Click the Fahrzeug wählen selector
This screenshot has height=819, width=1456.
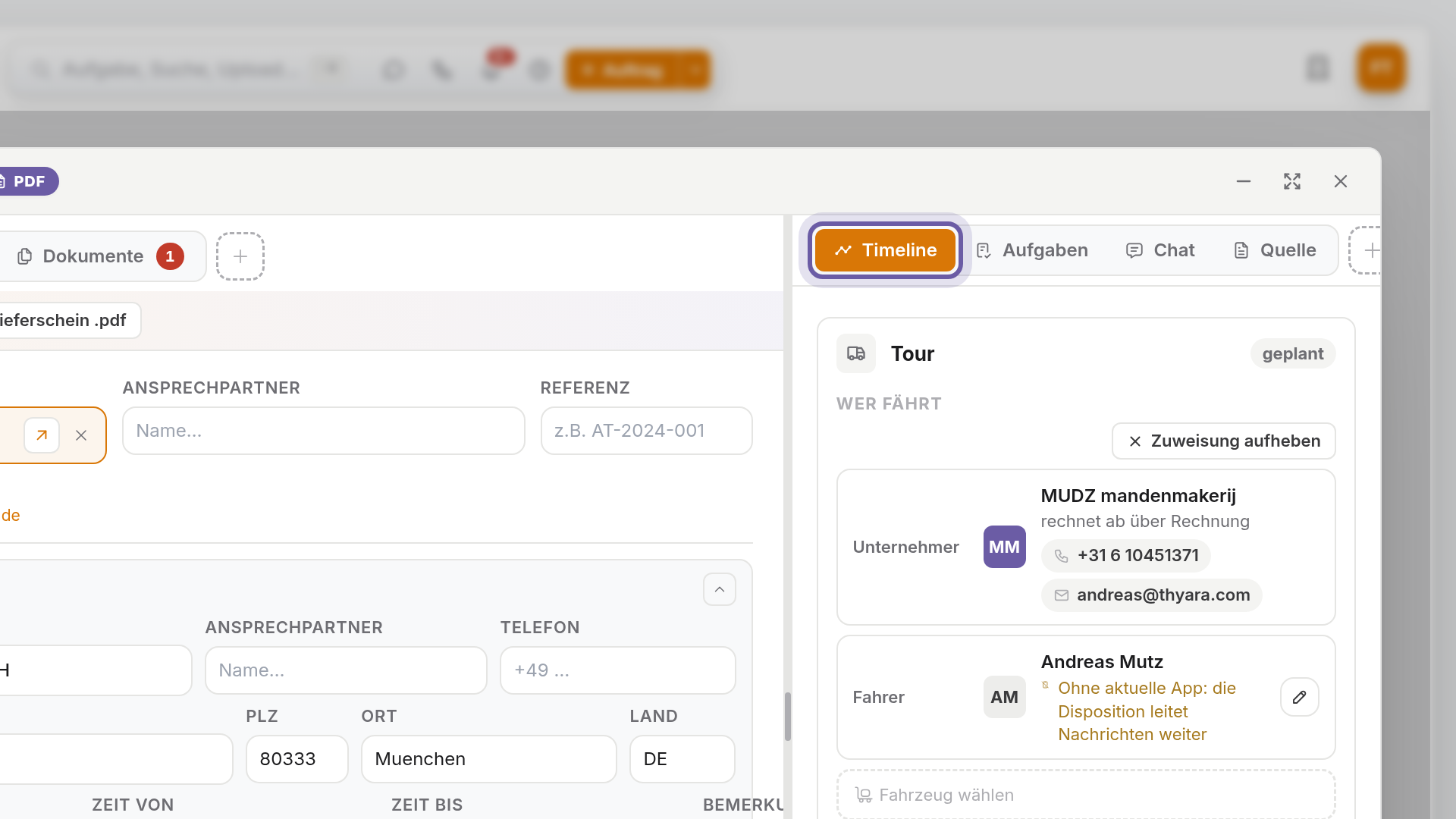click(x=1086, y=794)
